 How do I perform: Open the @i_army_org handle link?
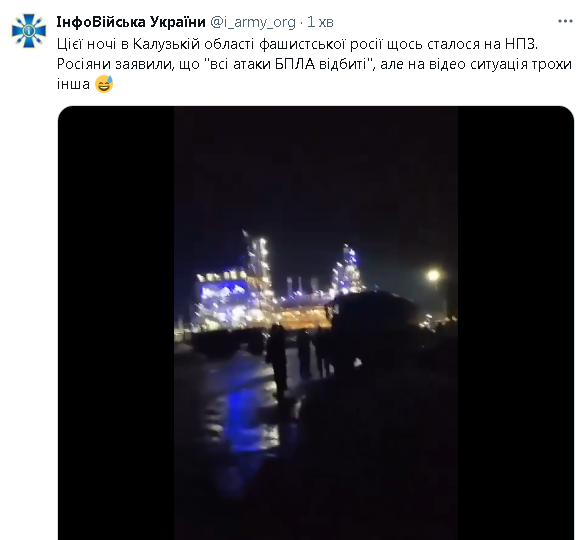(x=253, y=22)
